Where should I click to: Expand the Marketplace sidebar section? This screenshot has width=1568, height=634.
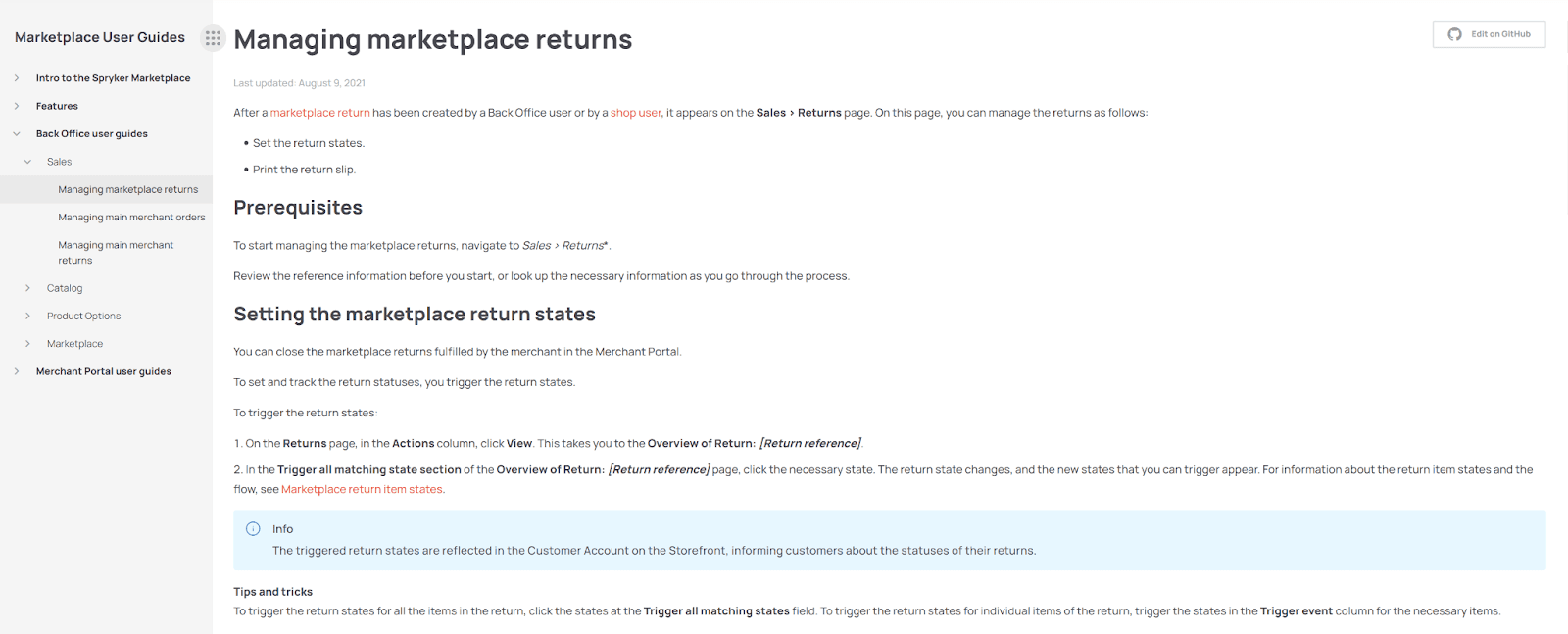pyautogui.click(x=27, y=343)
